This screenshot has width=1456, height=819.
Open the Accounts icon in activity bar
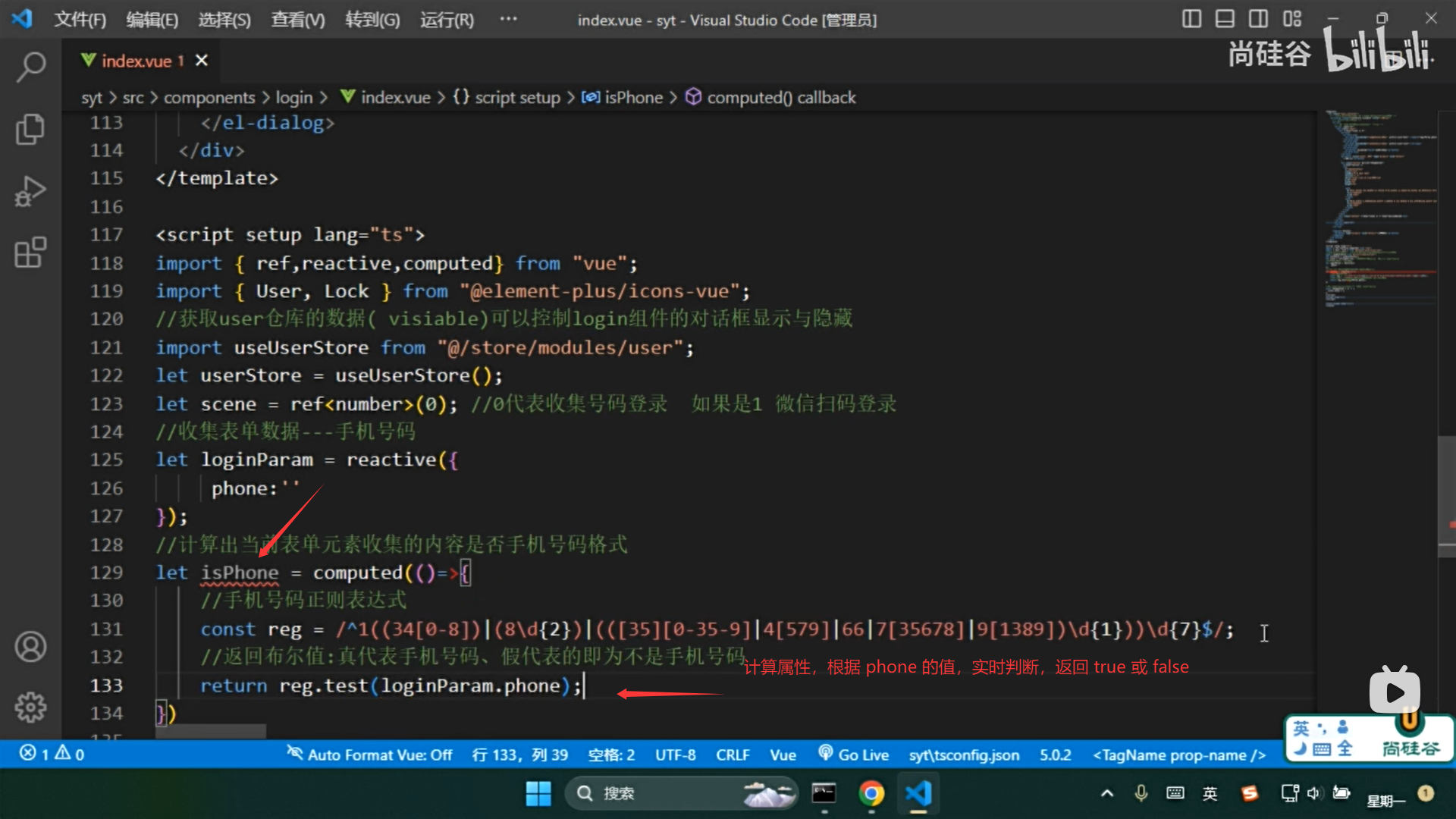tap(30, 647)
